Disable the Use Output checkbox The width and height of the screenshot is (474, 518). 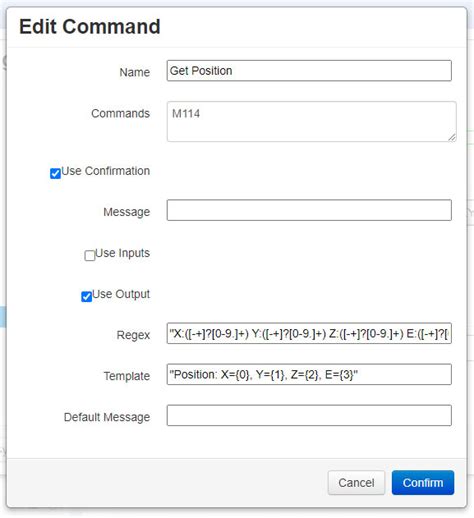pos(87,296)
